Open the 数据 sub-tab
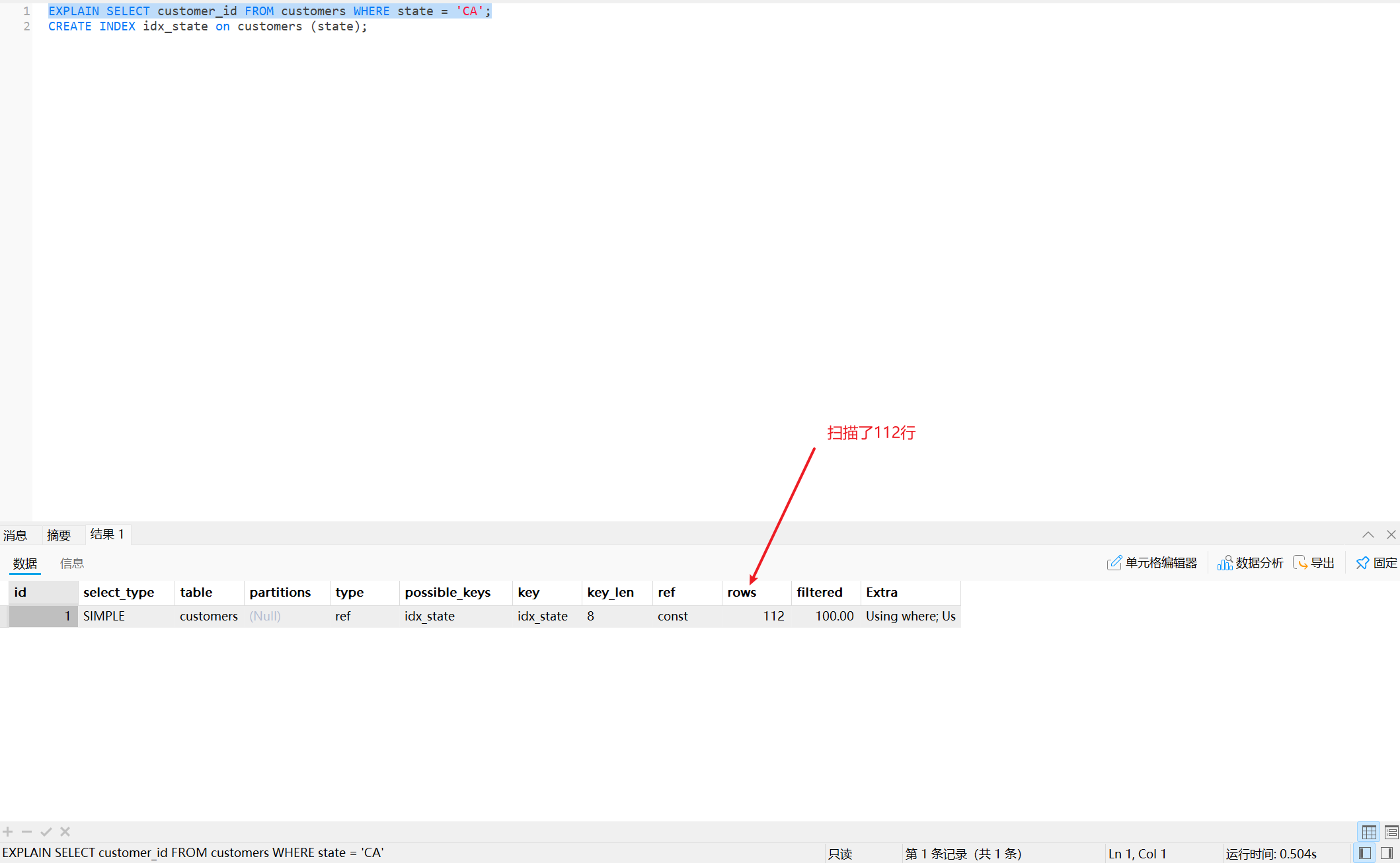The width and height of the screenshot is (1400, 863). click(x=25, y=563)
